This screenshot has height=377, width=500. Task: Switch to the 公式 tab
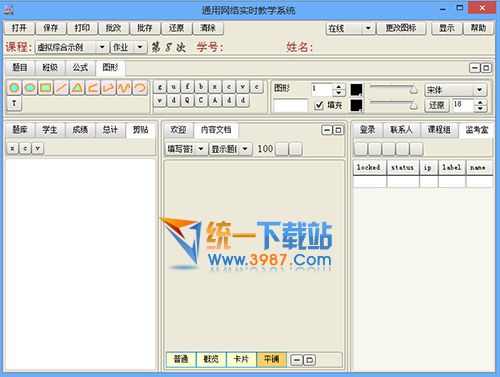tap(80, 68)
